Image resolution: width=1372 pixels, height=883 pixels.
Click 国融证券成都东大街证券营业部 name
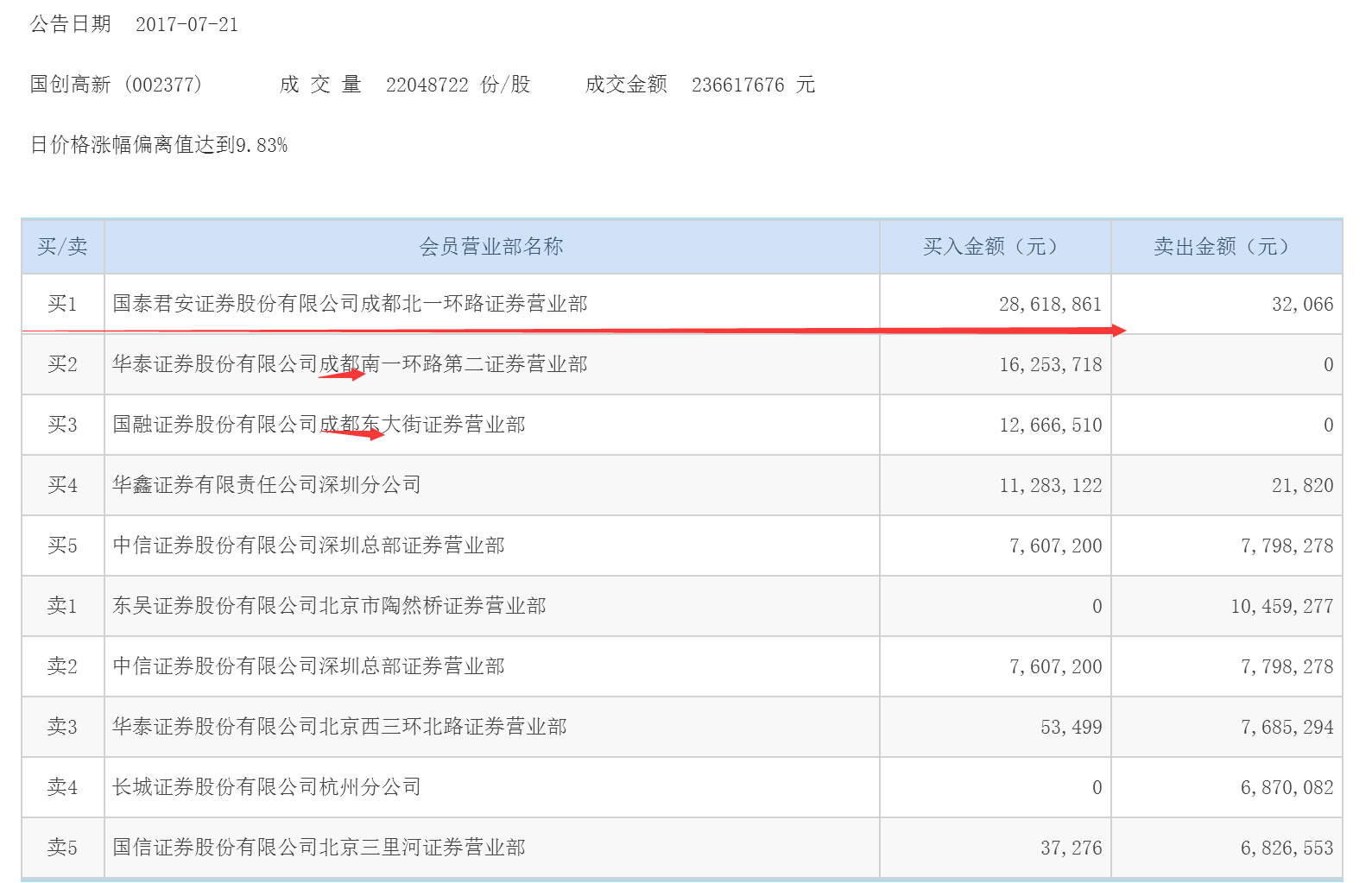click(x=319, y=425)
